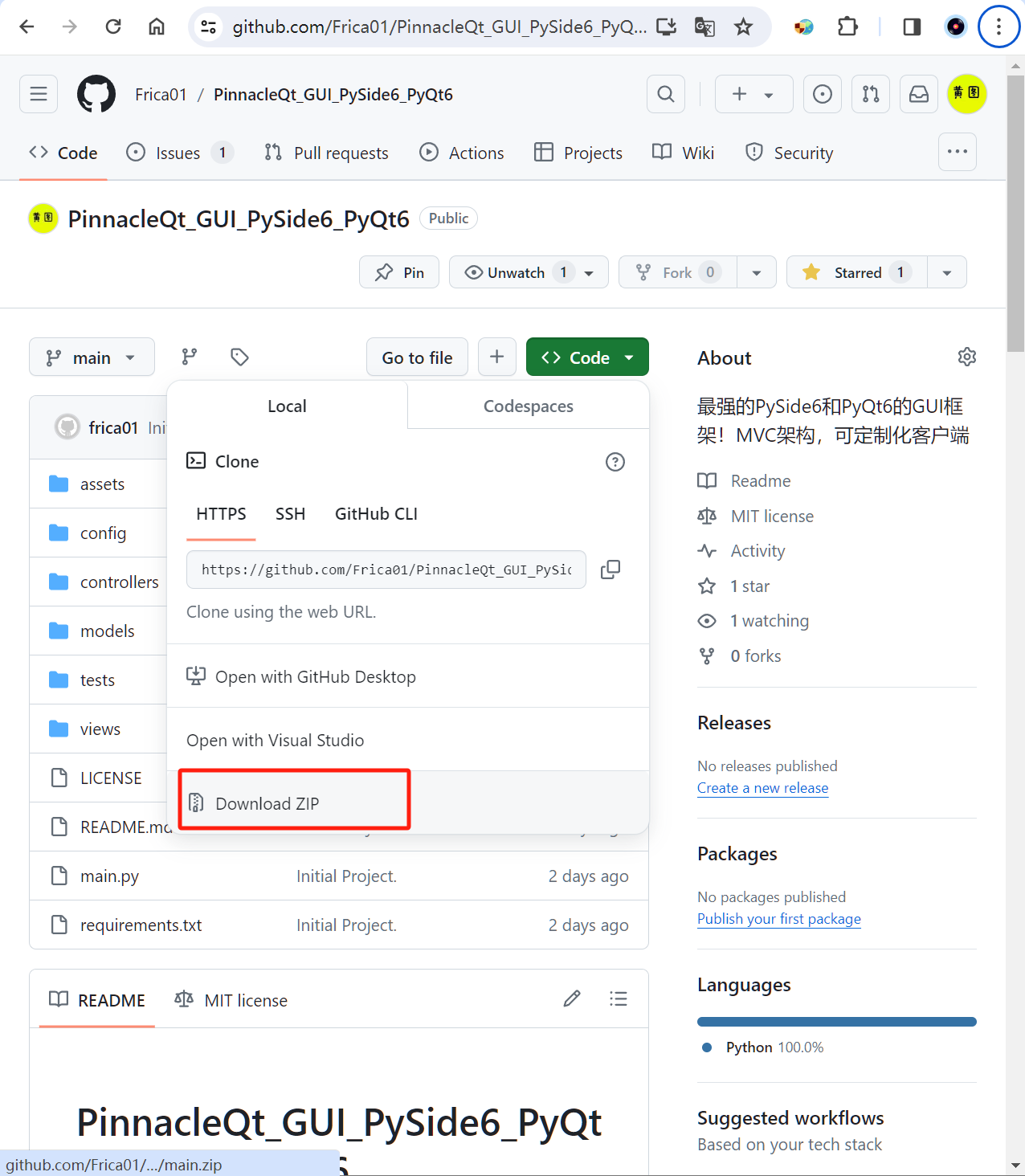Click Open with Visual Studio
1025x1176 pixels.
point(408,740)
